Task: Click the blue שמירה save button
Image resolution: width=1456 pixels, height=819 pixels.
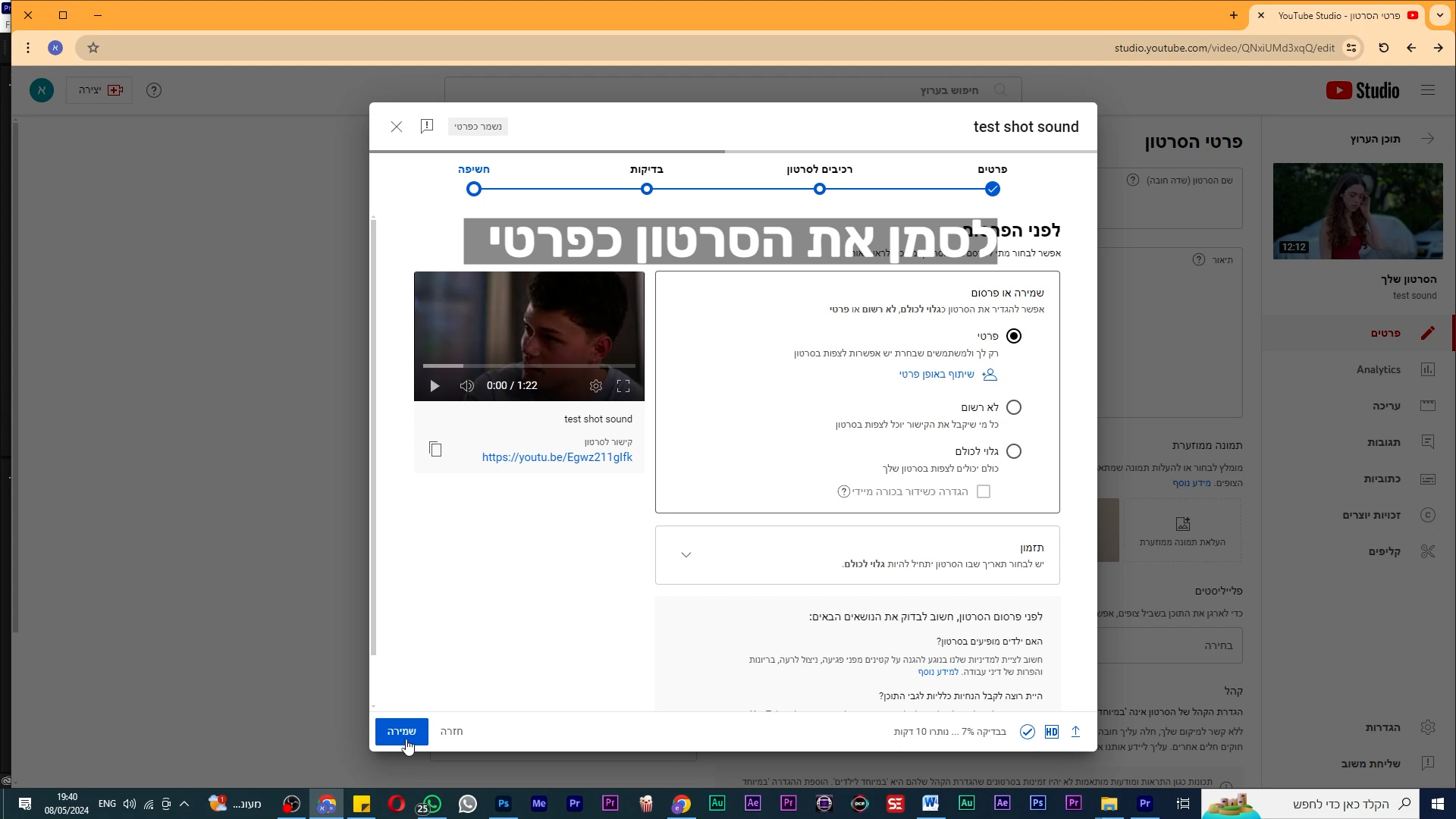Action: 402,732
